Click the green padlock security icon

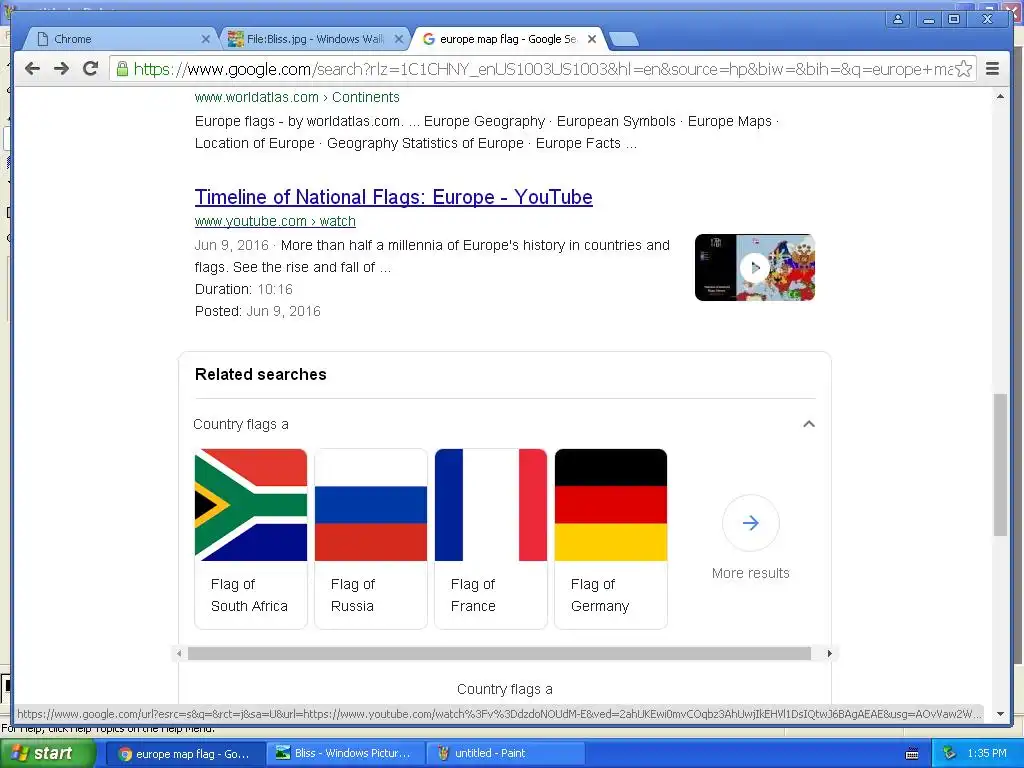point(121,69)
